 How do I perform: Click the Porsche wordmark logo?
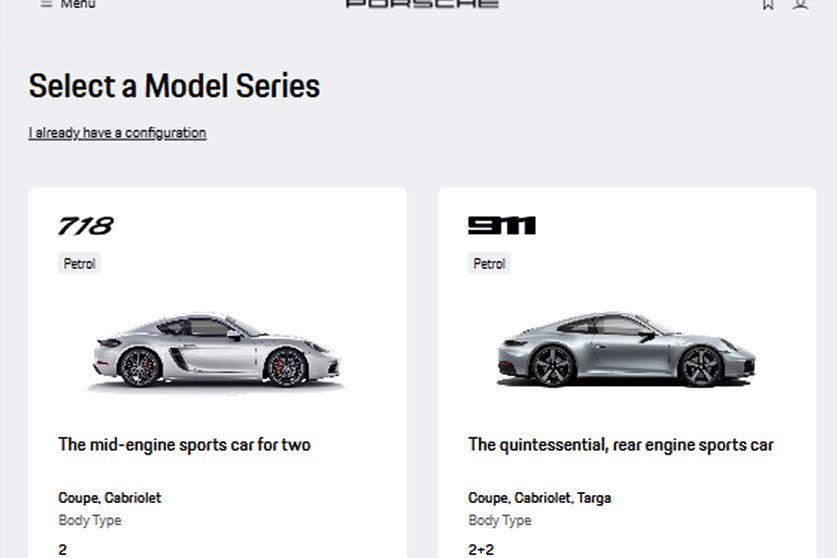coord(422,3)
